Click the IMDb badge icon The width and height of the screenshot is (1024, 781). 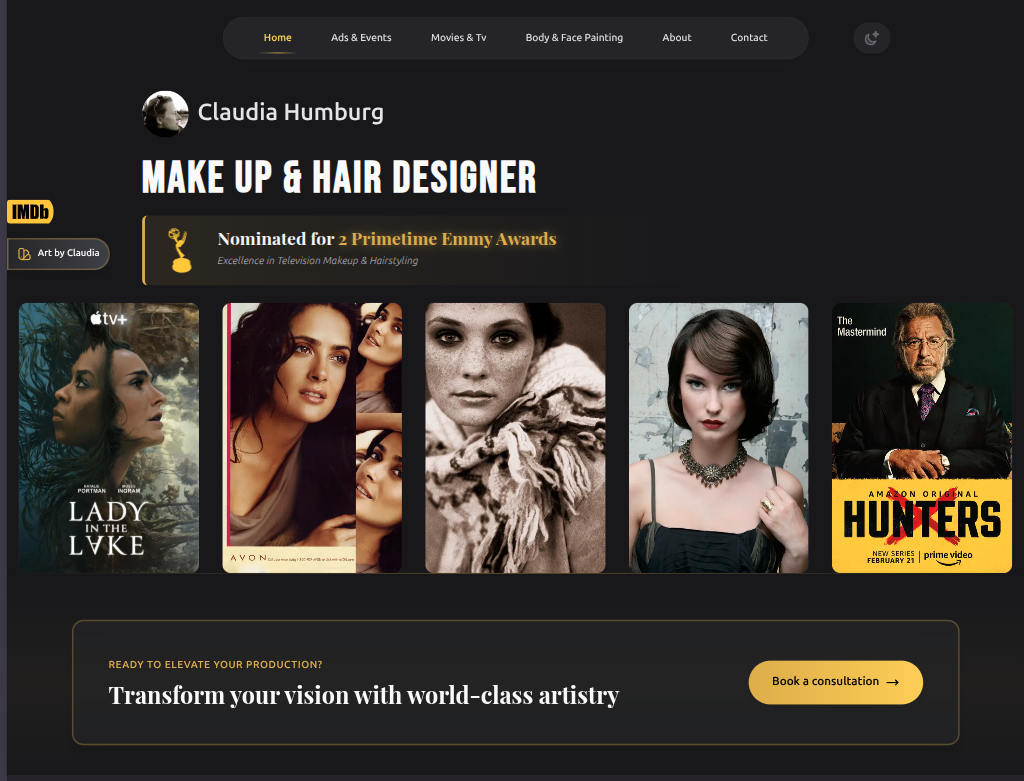[x=30, y=212]
